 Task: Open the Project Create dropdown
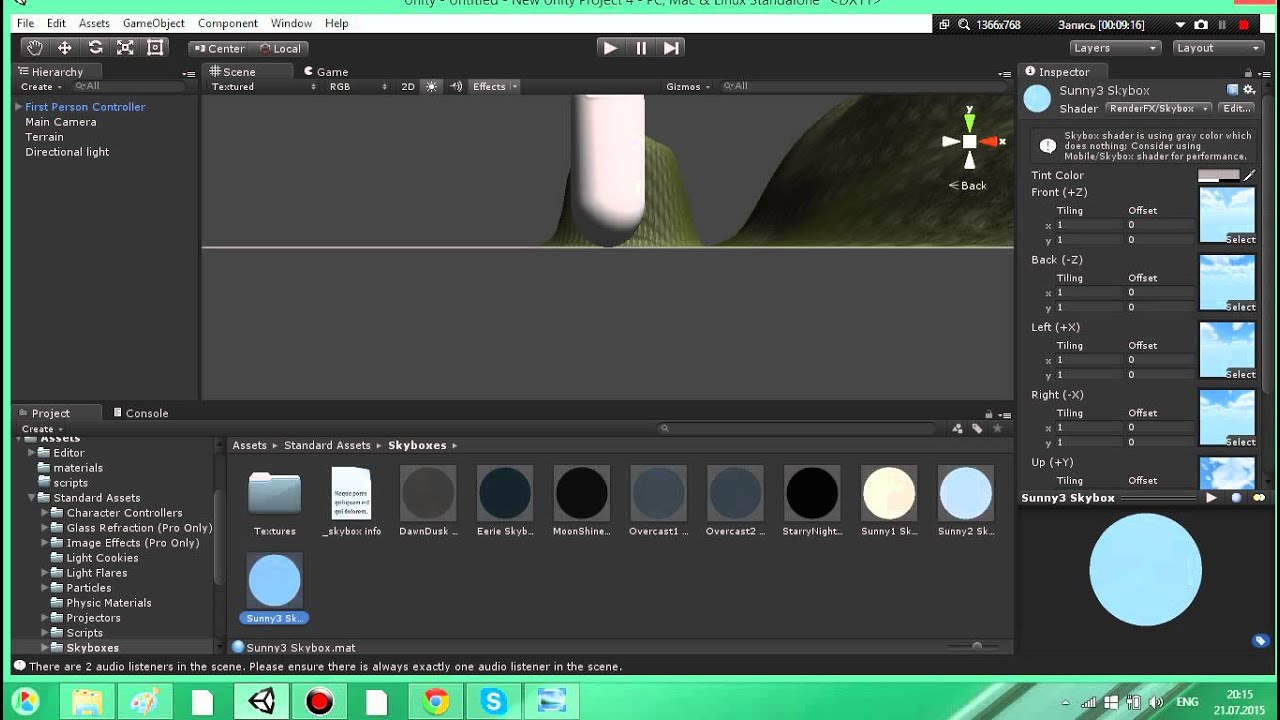click(41, 429)
